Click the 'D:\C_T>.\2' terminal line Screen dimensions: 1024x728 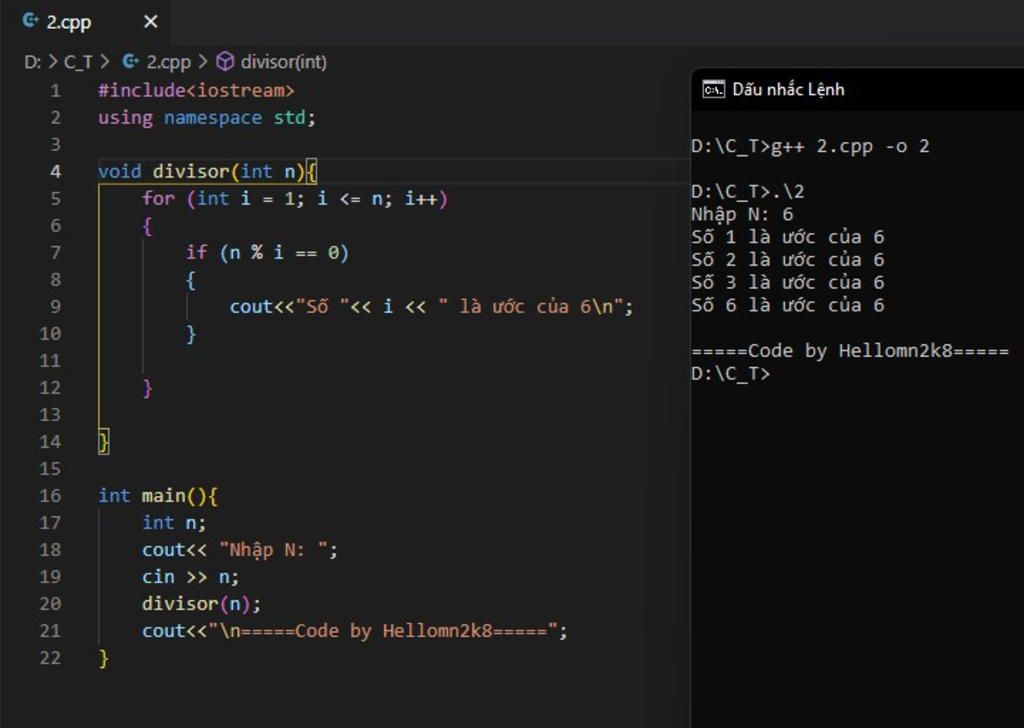[748, 192]
